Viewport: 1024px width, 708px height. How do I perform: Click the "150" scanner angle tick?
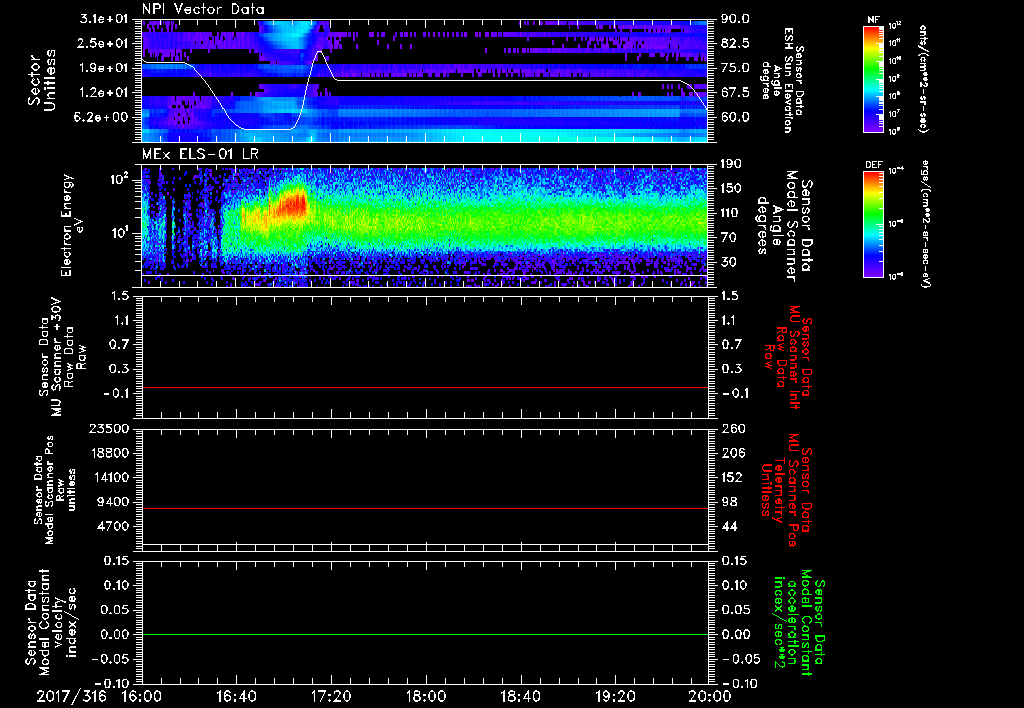[731, 188]
